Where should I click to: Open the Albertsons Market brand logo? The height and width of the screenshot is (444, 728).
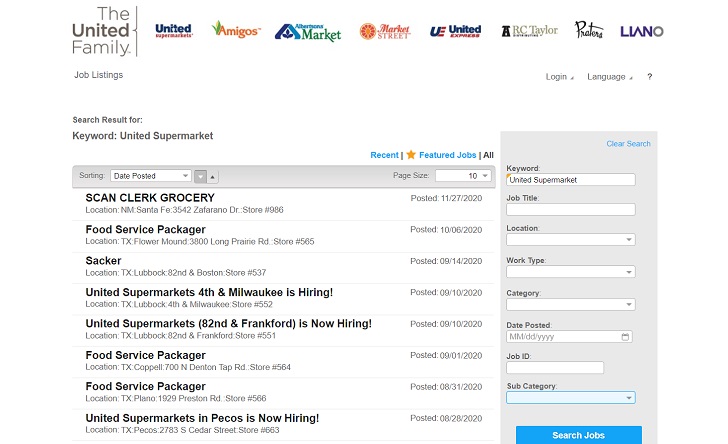[x=308, y=32]
